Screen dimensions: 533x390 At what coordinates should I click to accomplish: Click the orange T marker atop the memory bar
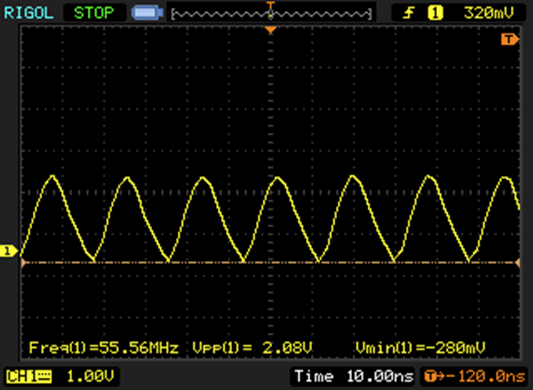point(271,5)
